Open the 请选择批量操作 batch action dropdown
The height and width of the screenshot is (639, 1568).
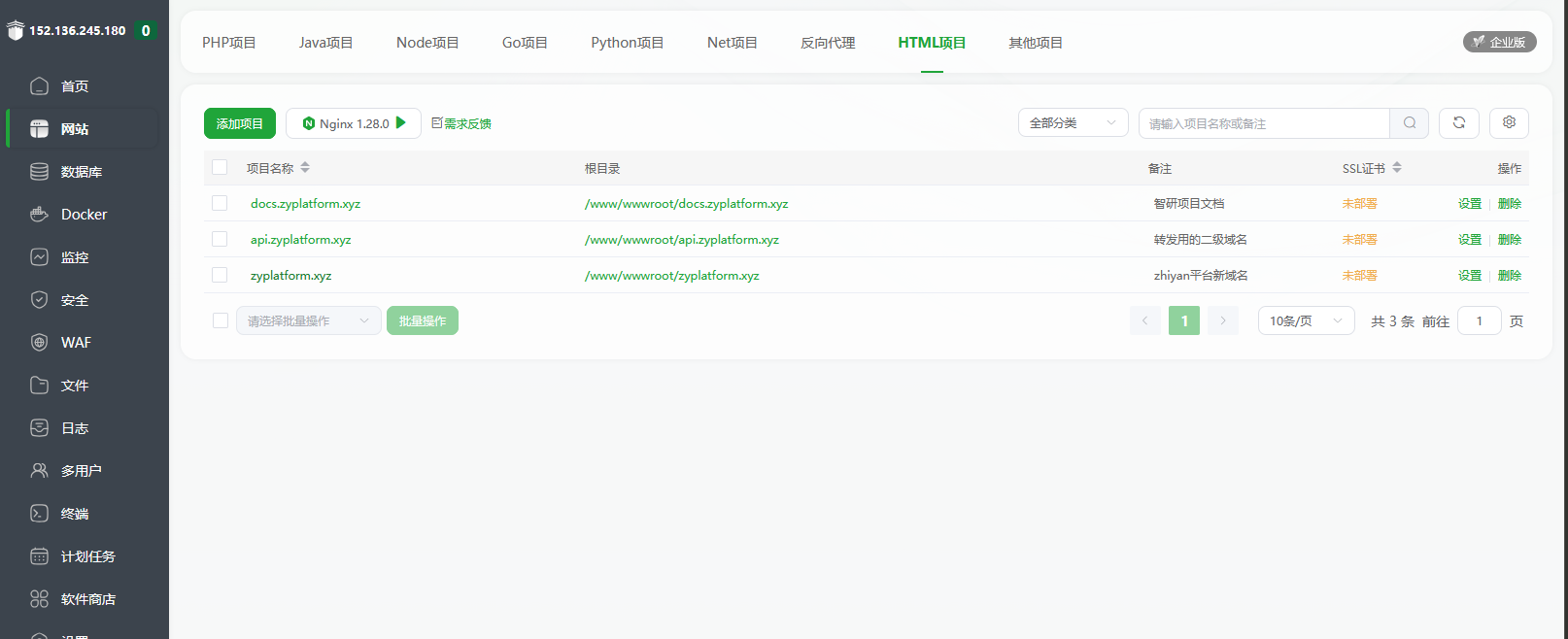point(308,321)
